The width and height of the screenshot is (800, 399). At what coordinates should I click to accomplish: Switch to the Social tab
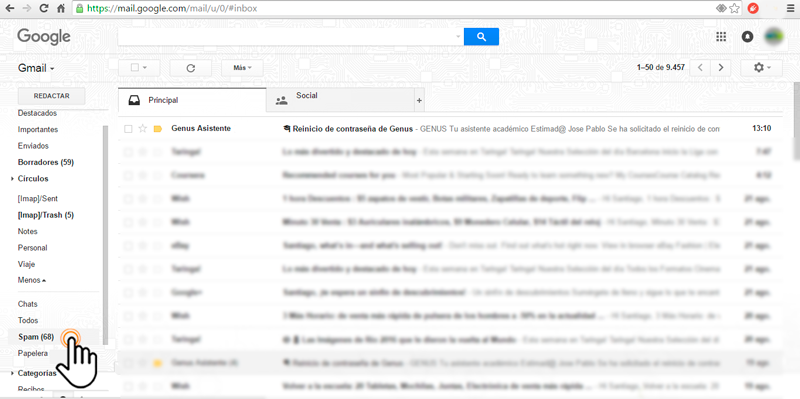click(340, 100)
